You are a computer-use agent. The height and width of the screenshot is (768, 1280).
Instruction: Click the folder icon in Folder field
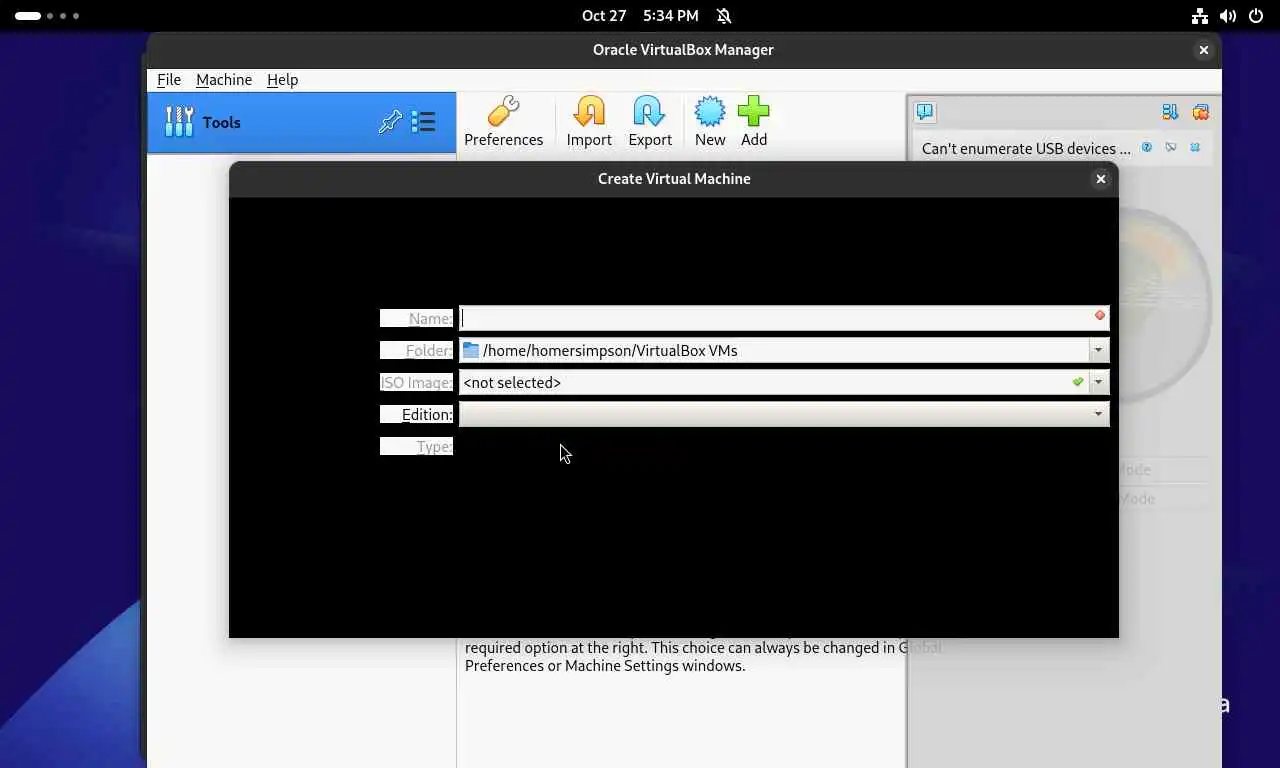[x=471, y=350]
